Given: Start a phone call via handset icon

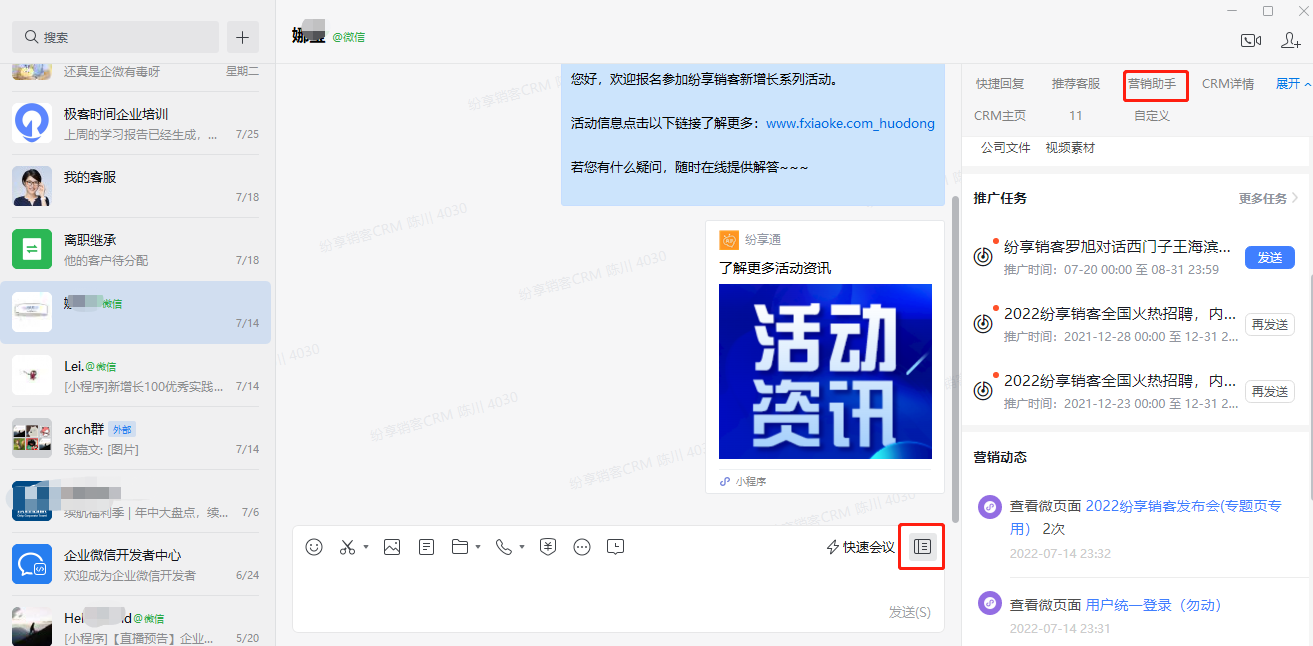Looking at the screenshot, I should [503, 547].
